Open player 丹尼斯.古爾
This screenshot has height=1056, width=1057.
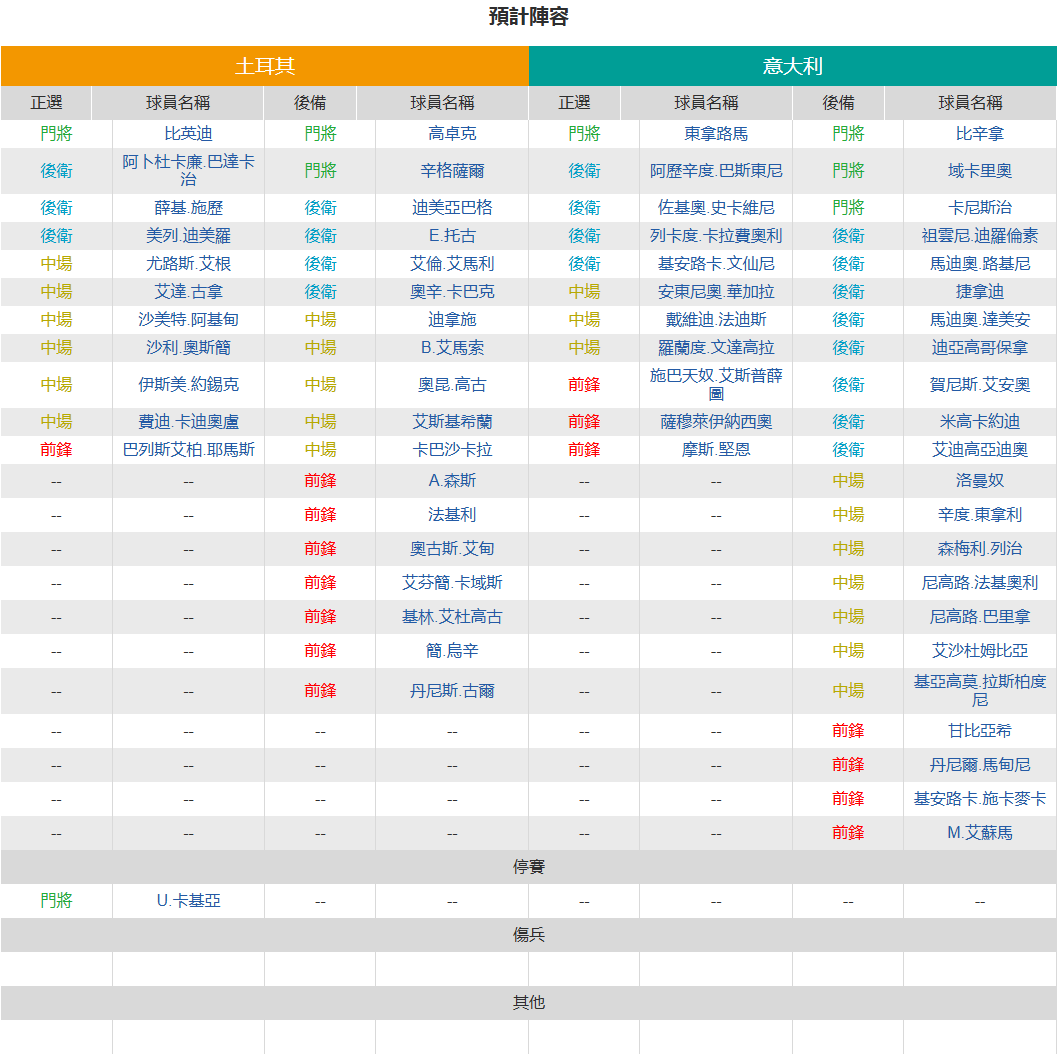[452, 691]
